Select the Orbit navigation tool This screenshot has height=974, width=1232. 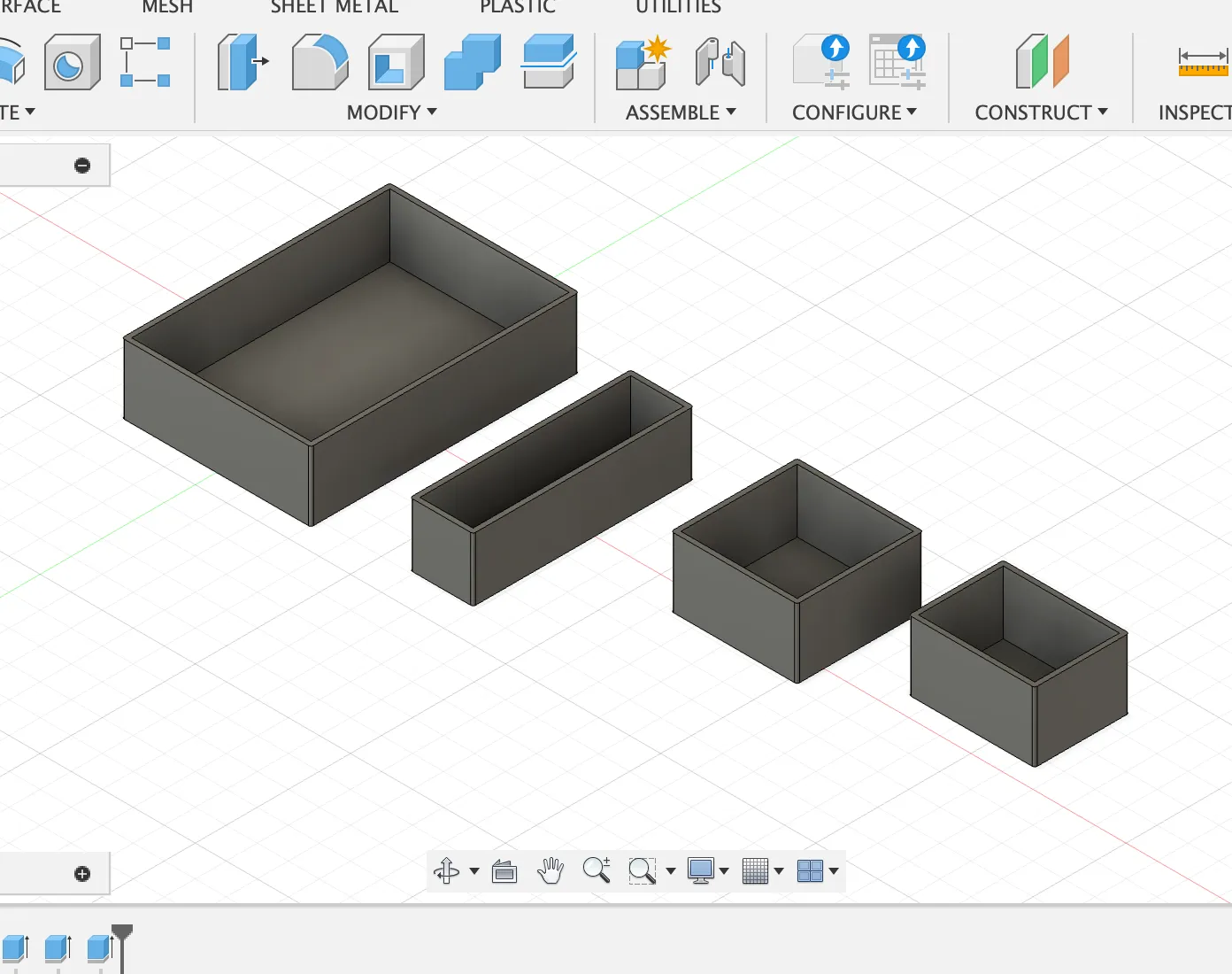(x=446, y=871)
